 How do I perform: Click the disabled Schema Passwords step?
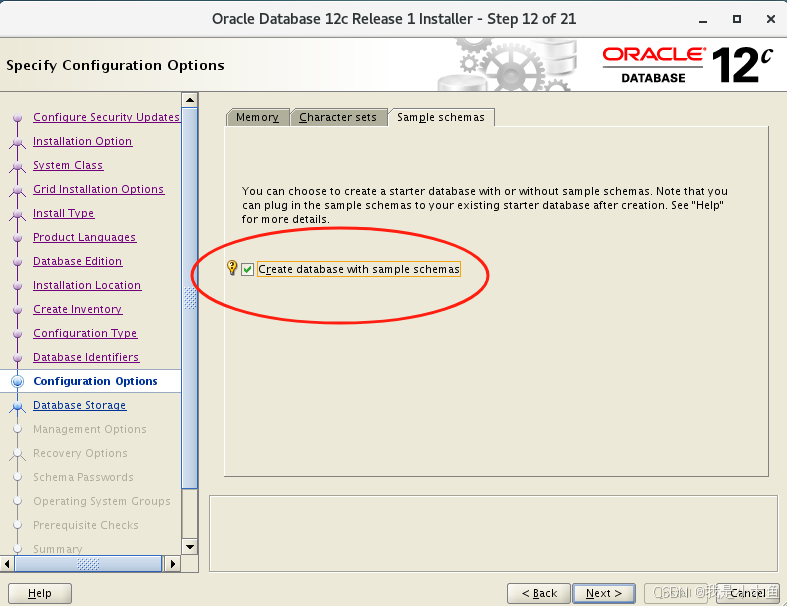tap(83, 477)
